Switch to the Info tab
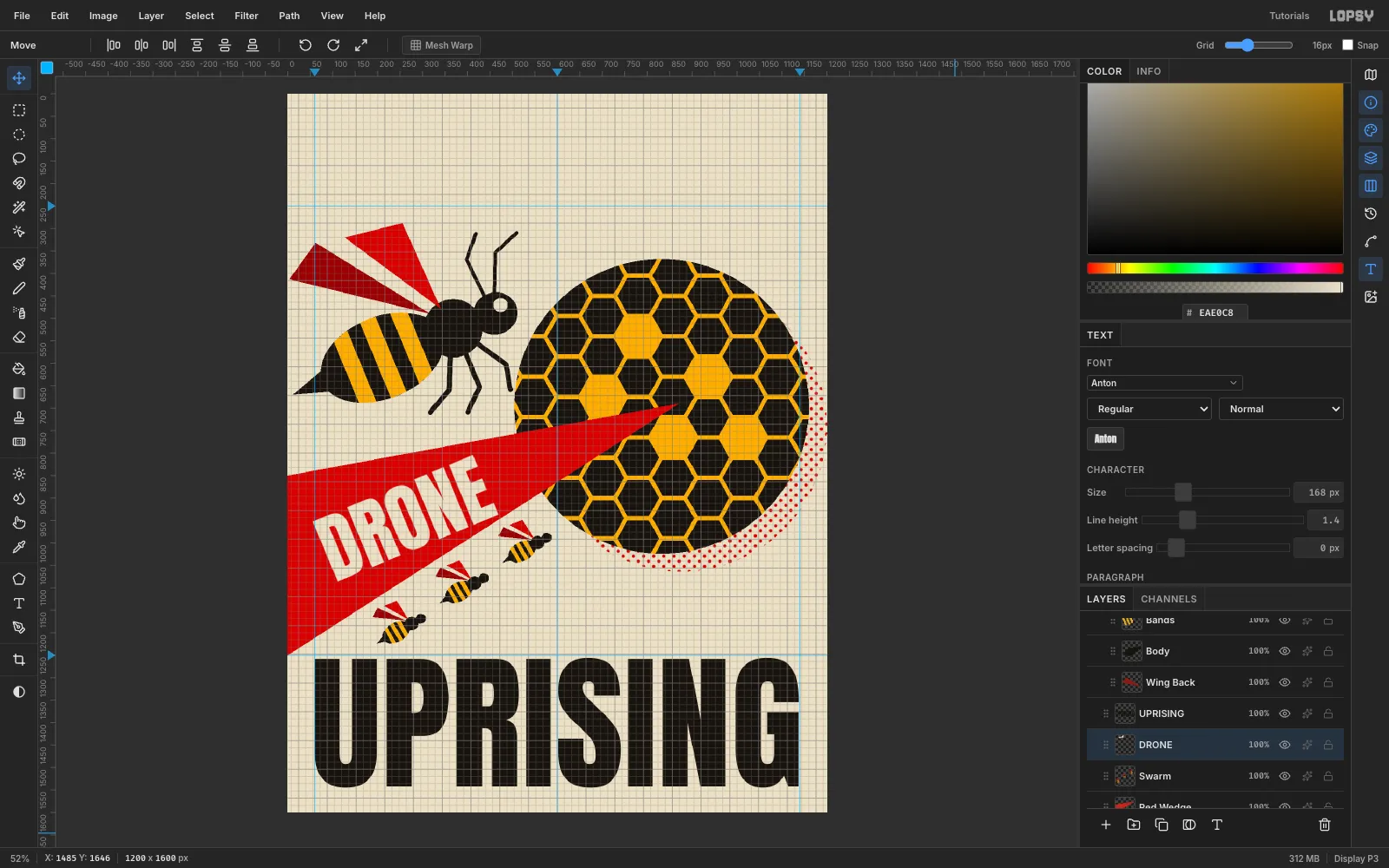Viewport: 1389px width, 868px height. click(x=1149, y=71)
